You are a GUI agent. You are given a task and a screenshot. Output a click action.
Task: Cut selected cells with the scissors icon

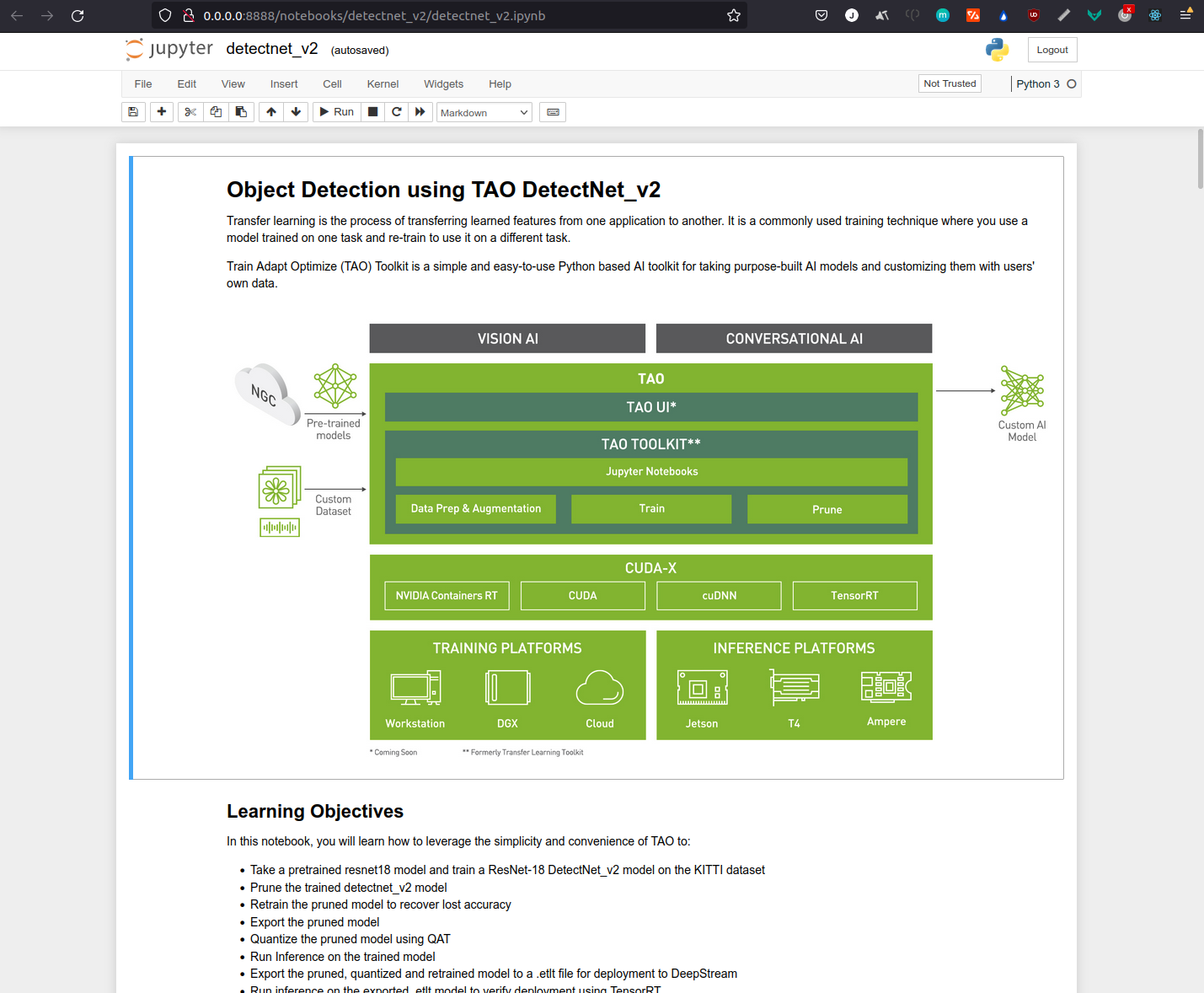coord(190,112)
